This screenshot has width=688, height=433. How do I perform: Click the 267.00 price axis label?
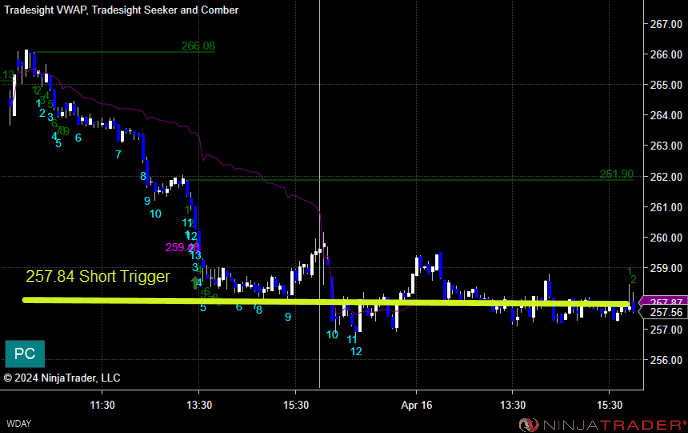pos(666,24)
